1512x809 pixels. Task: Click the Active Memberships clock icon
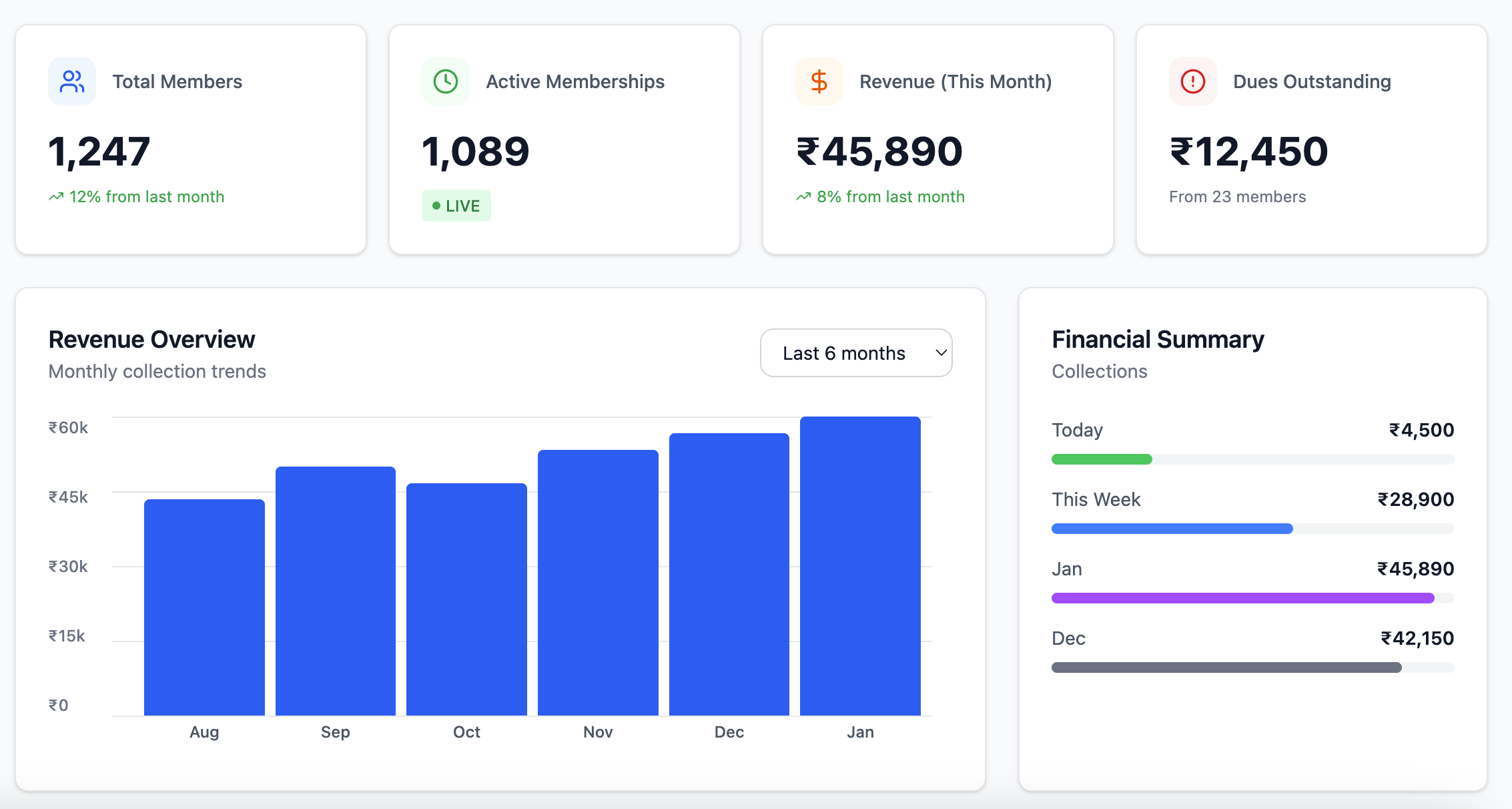tap(446, 81)
